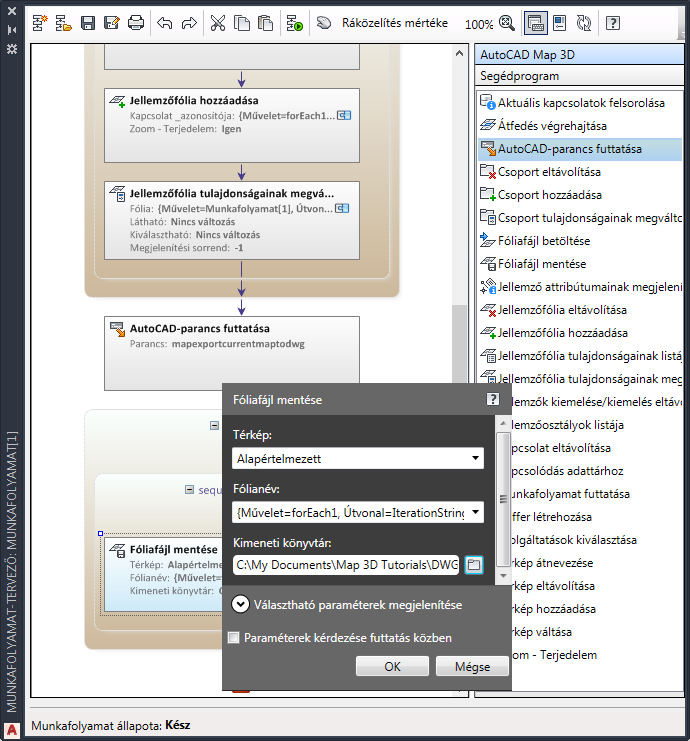The width and height of the screenshot is (690, 741).
Task: Paste the copied activity
Action: point(266,23)
